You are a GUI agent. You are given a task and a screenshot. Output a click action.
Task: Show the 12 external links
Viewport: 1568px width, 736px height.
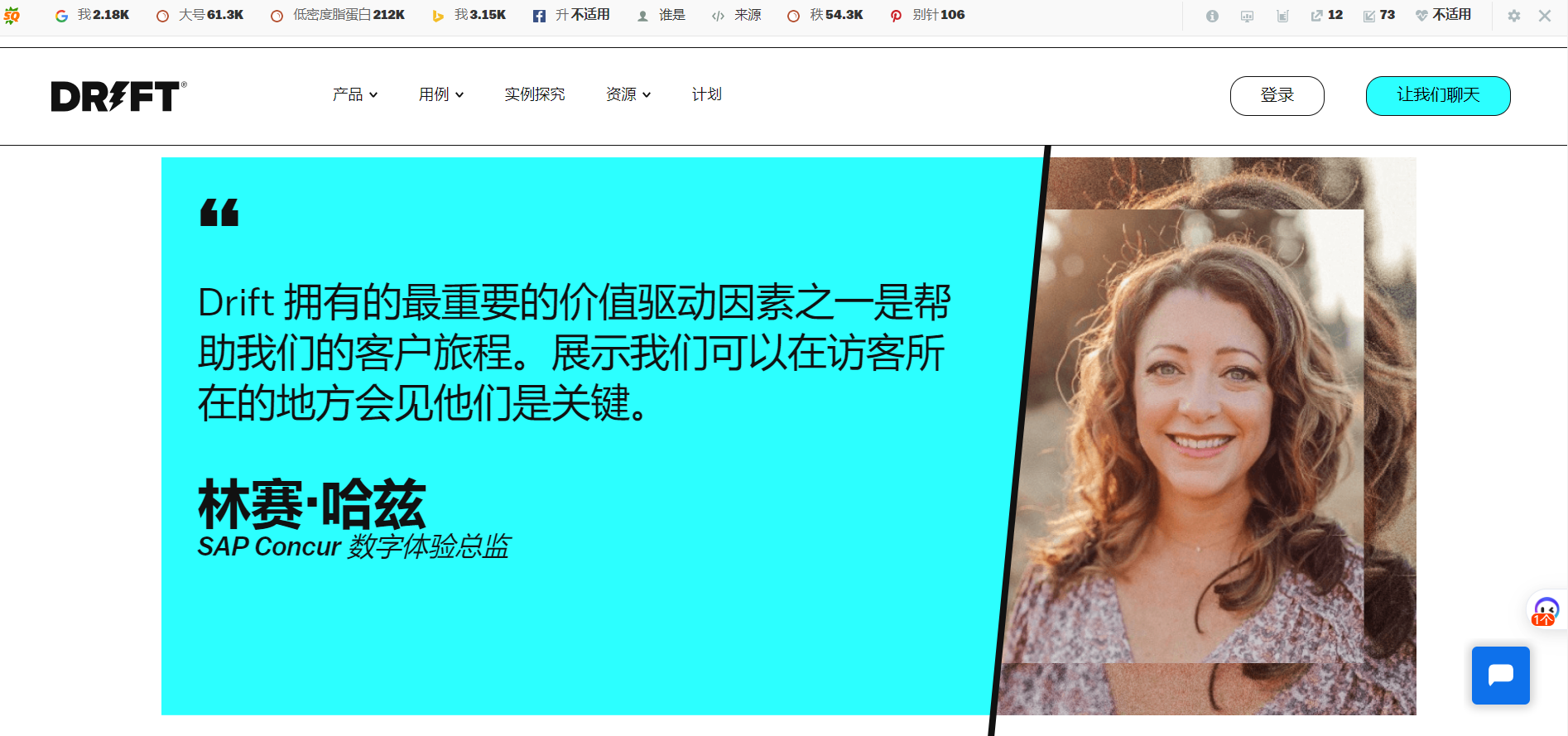[1326, 15]
